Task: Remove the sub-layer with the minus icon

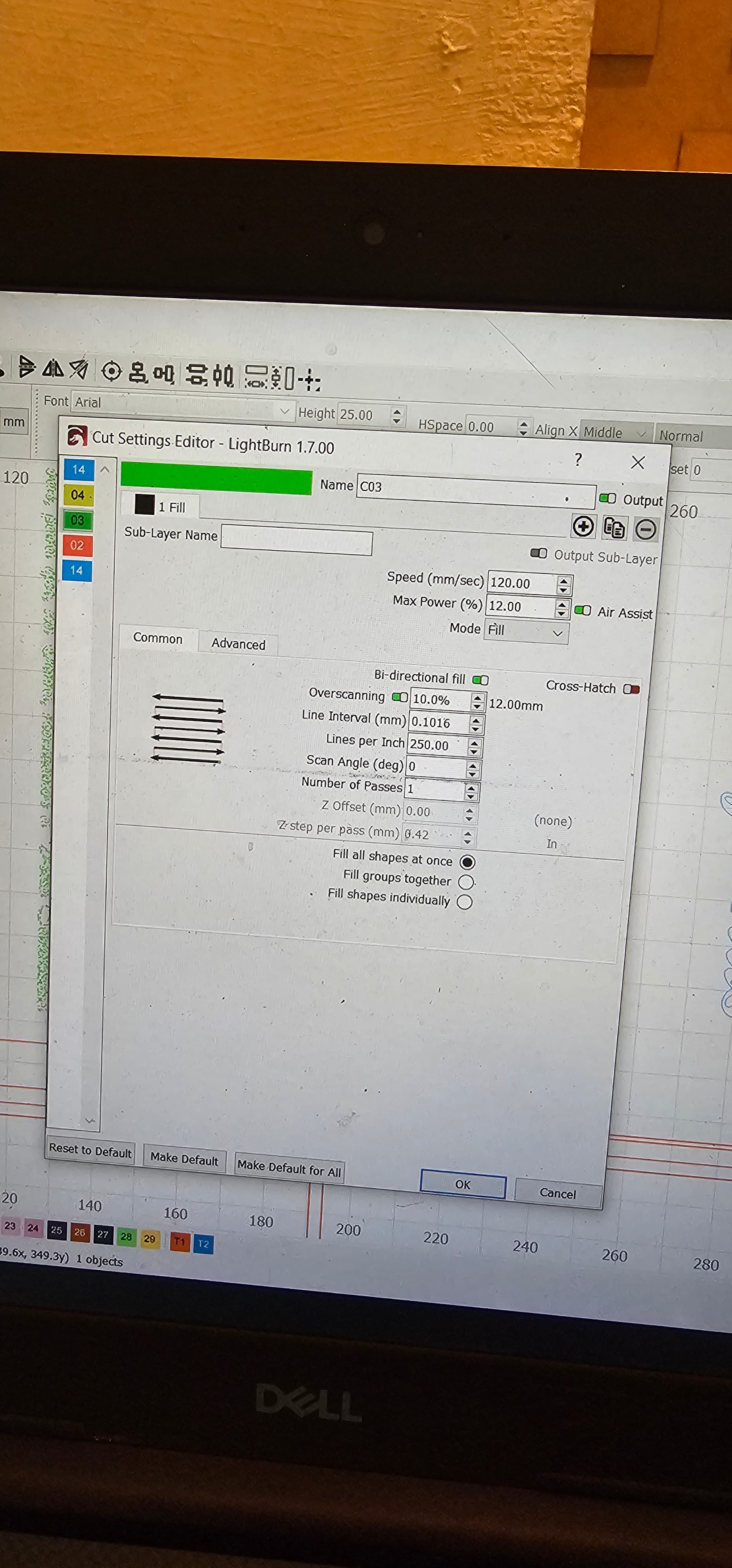Action: click(x=645, y=530)
